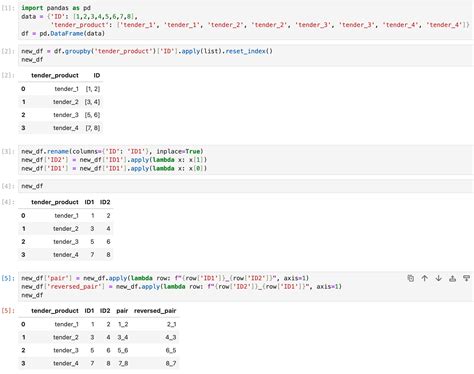Select the [1]: input prompt
474x374 pixels.
8,8
